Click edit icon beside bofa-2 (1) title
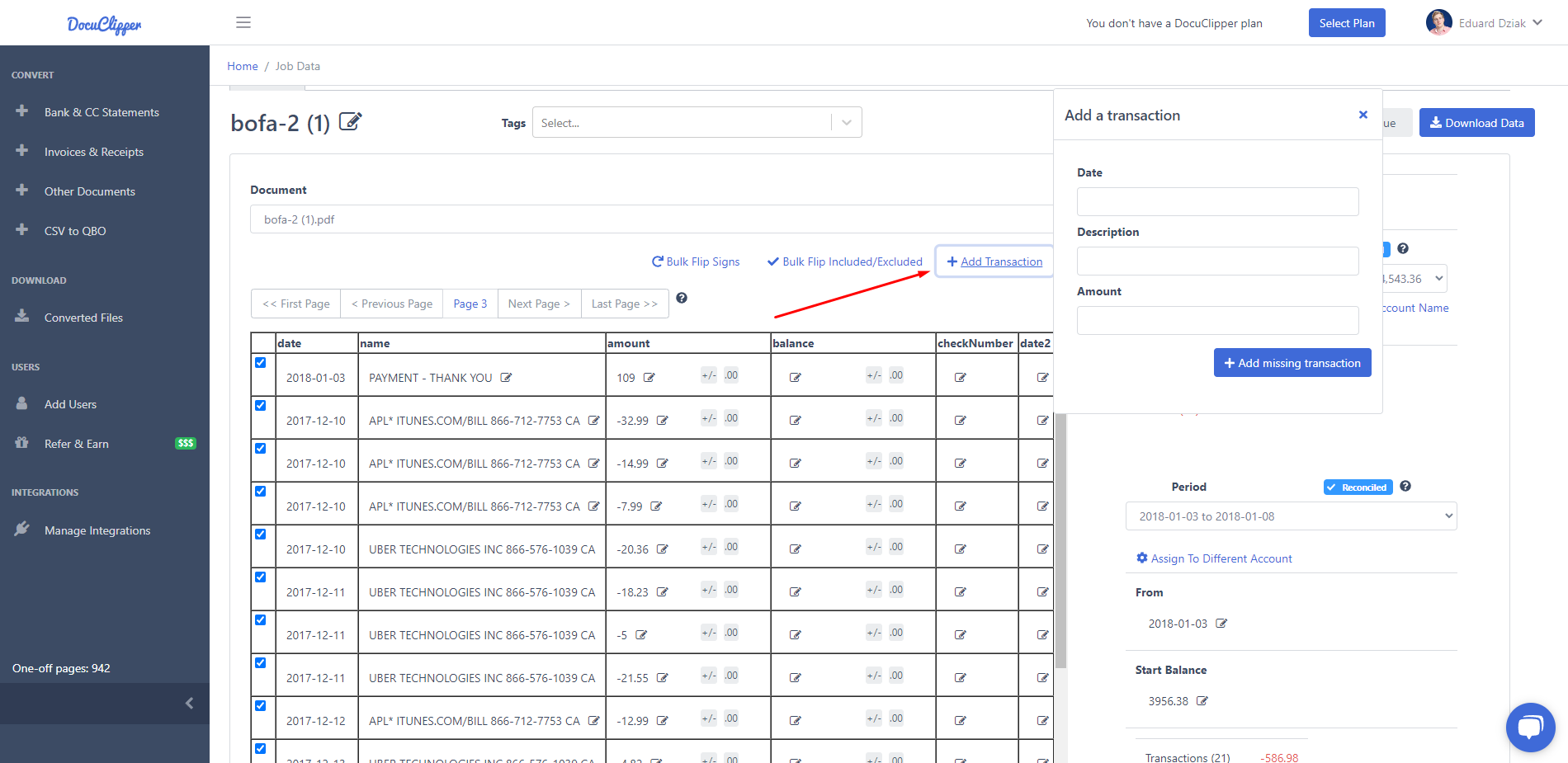 pos(350,122)
